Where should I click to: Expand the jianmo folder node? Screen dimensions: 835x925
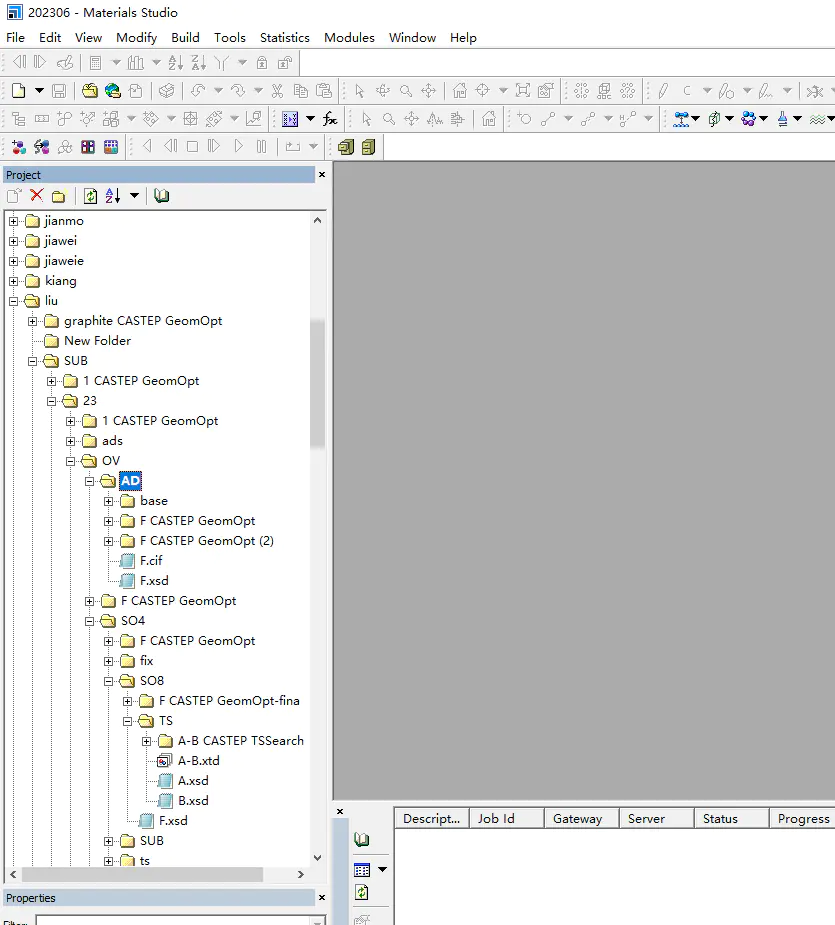[x=14, y=221]
